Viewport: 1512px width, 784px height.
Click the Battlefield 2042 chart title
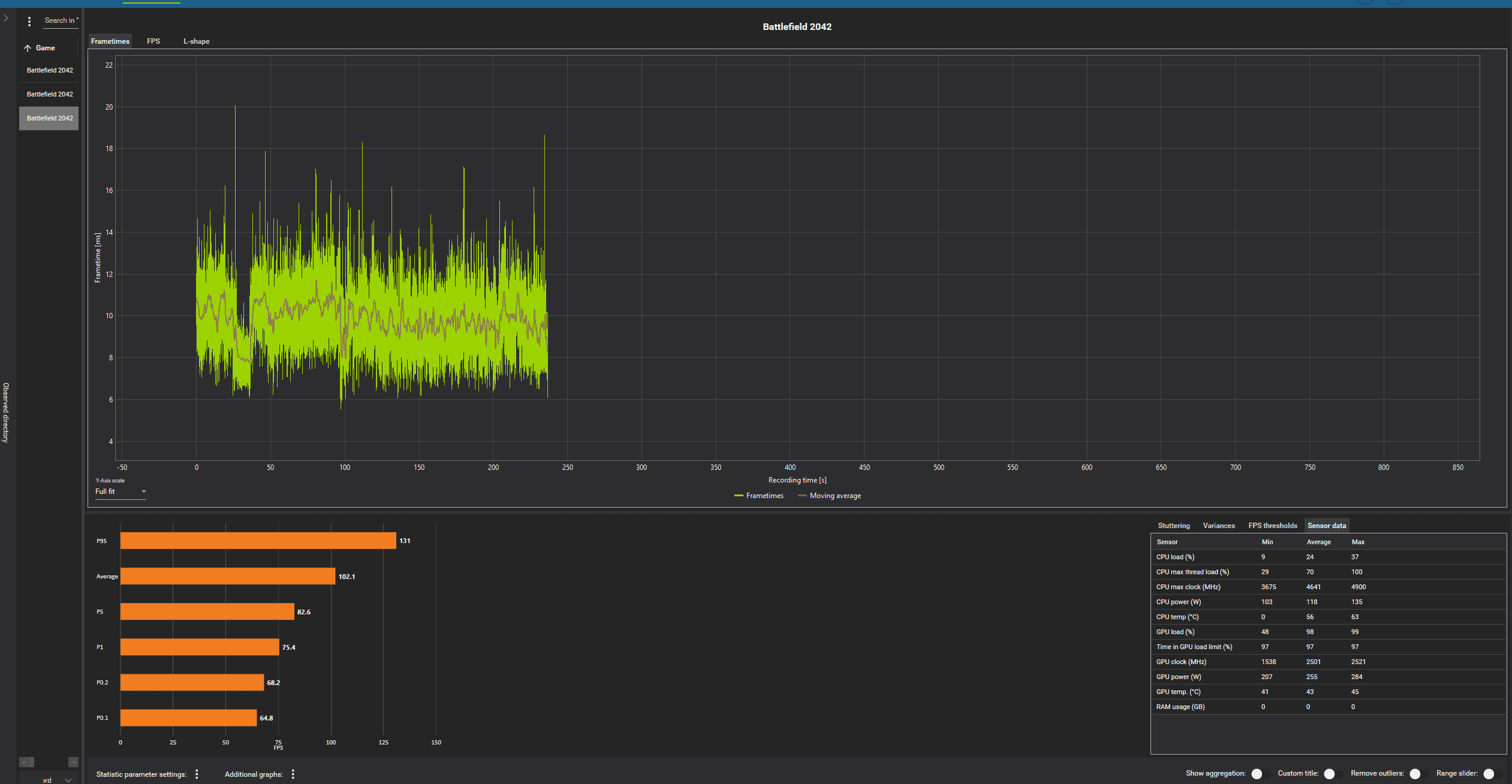(797, 26)
